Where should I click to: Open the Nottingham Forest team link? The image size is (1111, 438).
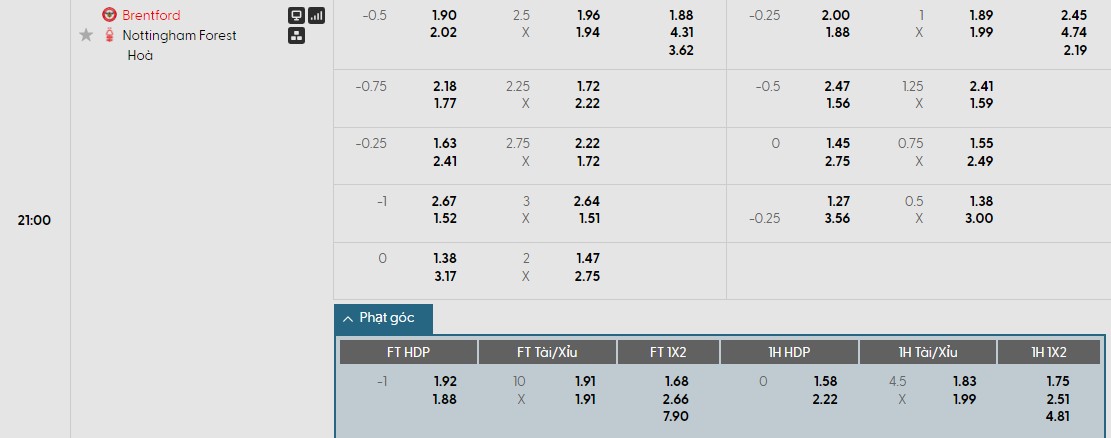[179, 35]
